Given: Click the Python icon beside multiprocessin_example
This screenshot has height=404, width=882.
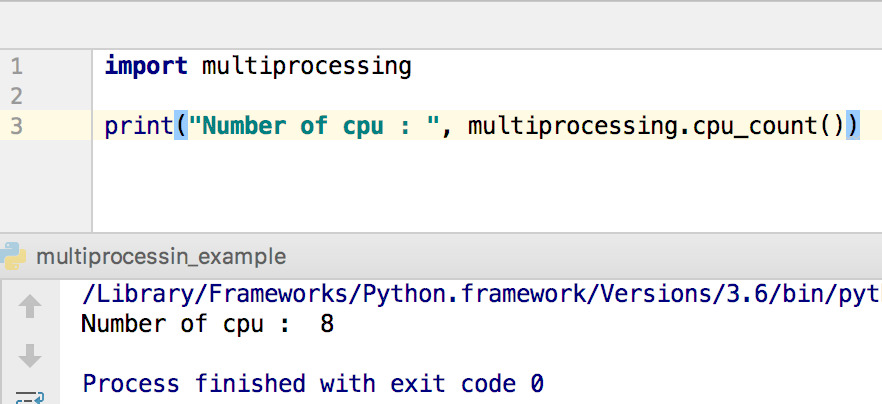Looking at the screenshot, I should click(x=12, y=257).
